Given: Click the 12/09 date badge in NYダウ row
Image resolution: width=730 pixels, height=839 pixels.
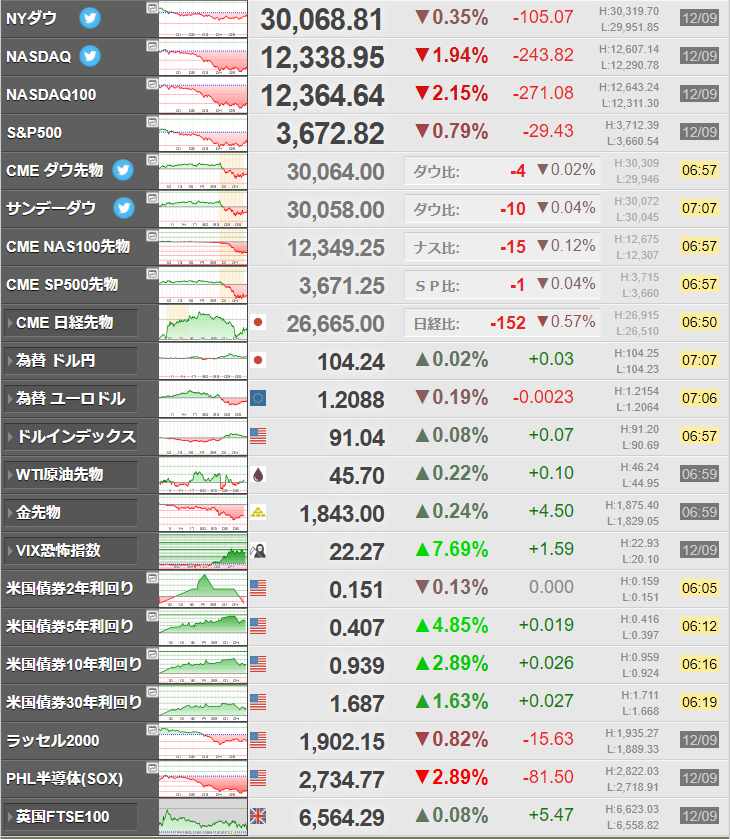Looking at the screenshot, I should 699,18.
